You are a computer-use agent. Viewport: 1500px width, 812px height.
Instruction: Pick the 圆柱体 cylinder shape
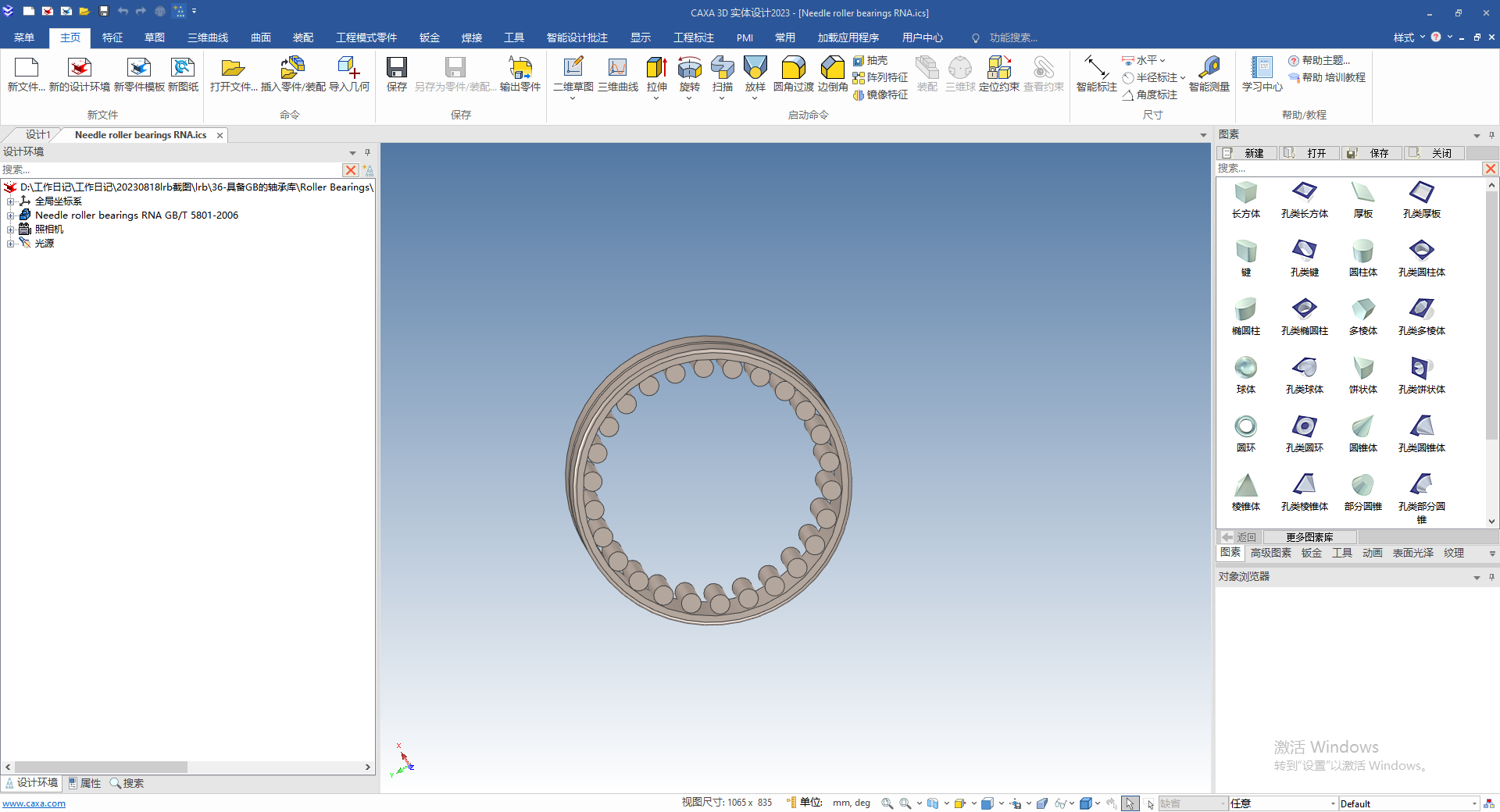(1362, 251)
